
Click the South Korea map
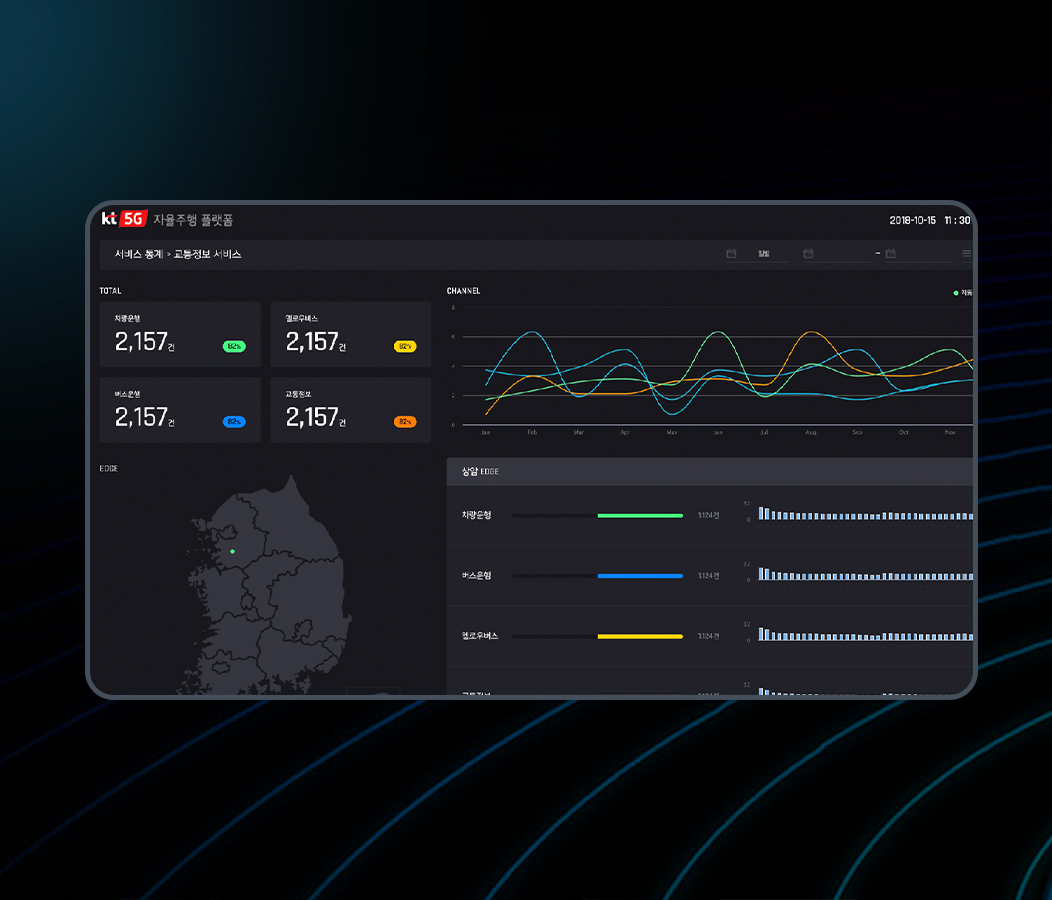(x=265, y=585)
